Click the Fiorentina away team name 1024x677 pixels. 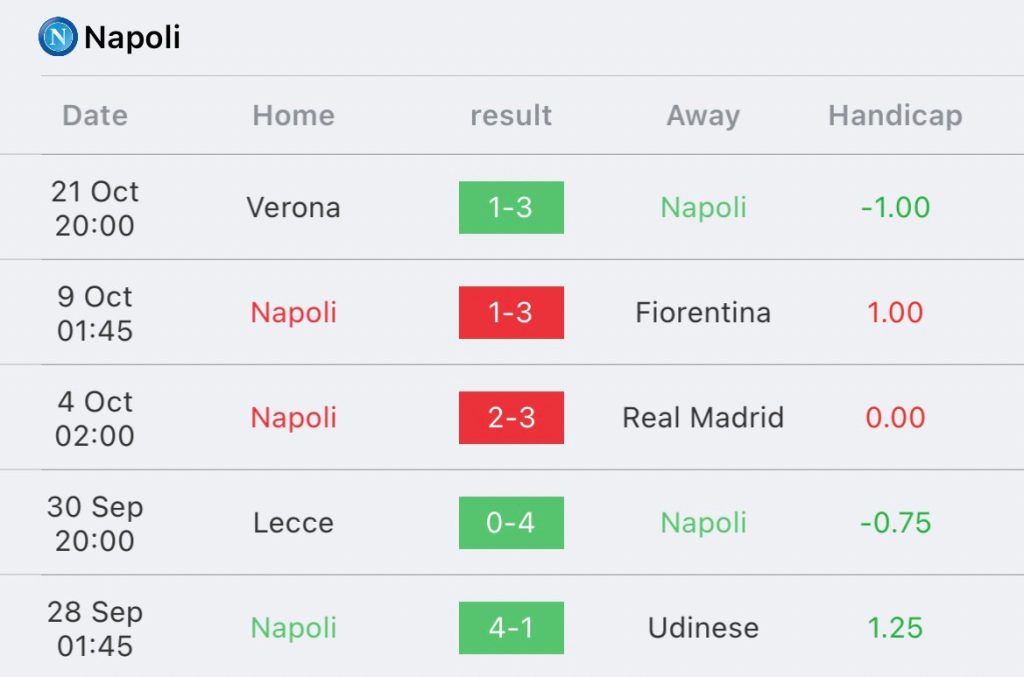(x=703, y=313)
